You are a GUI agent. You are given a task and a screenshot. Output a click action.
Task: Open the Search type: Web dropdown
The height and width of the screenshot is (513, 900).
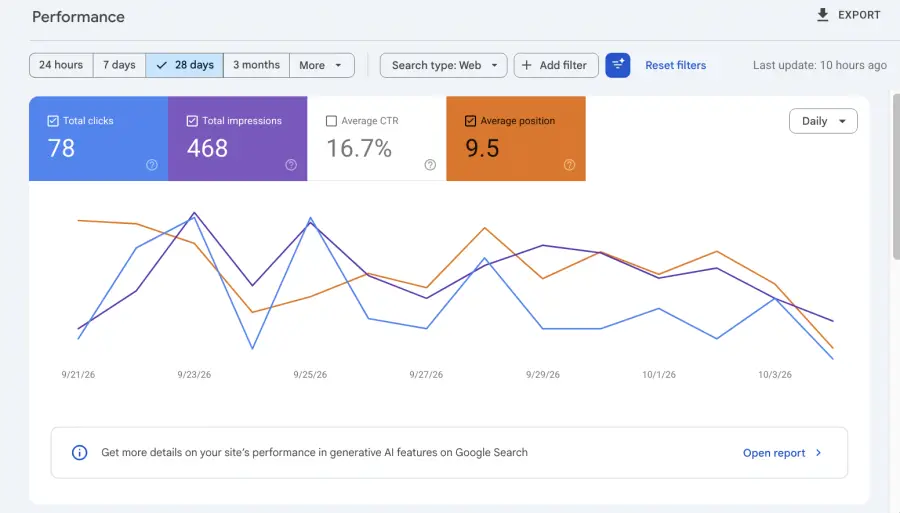point(443,65)
